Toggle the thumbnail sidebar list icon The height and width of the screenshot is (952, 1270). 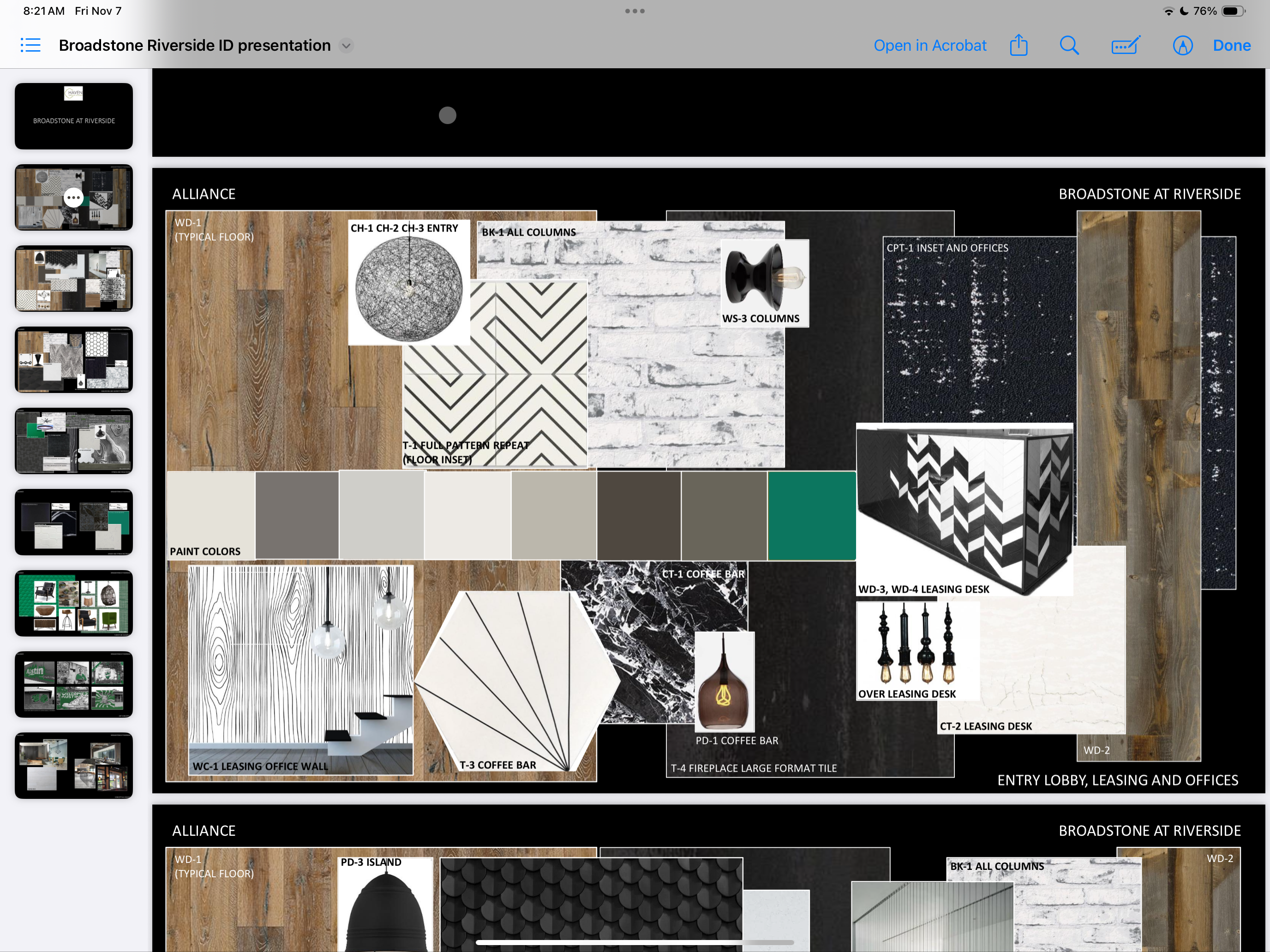[x=30, y=45]
